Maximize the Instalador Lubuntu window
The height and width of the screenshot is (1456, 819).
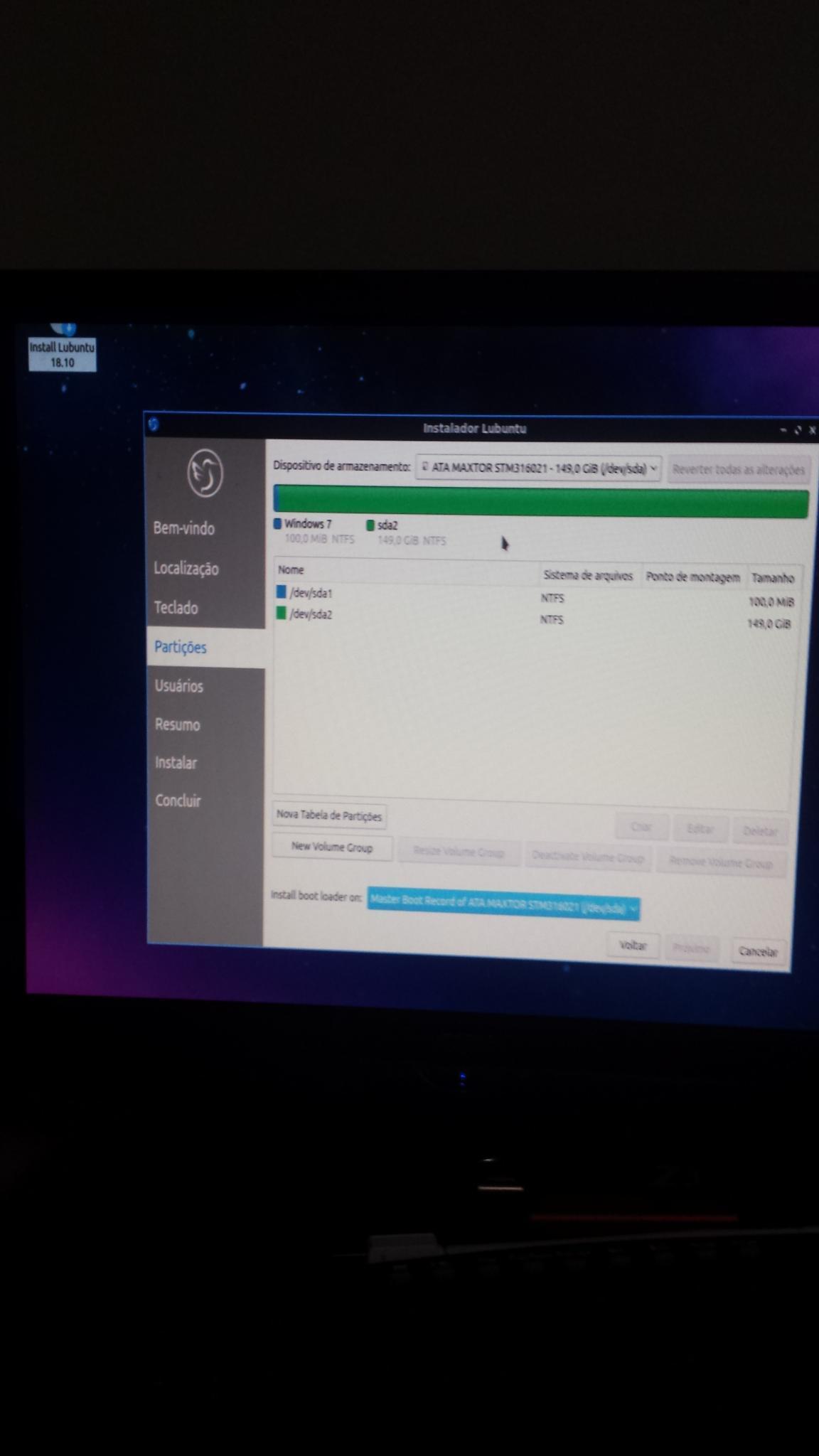[798, 429]
